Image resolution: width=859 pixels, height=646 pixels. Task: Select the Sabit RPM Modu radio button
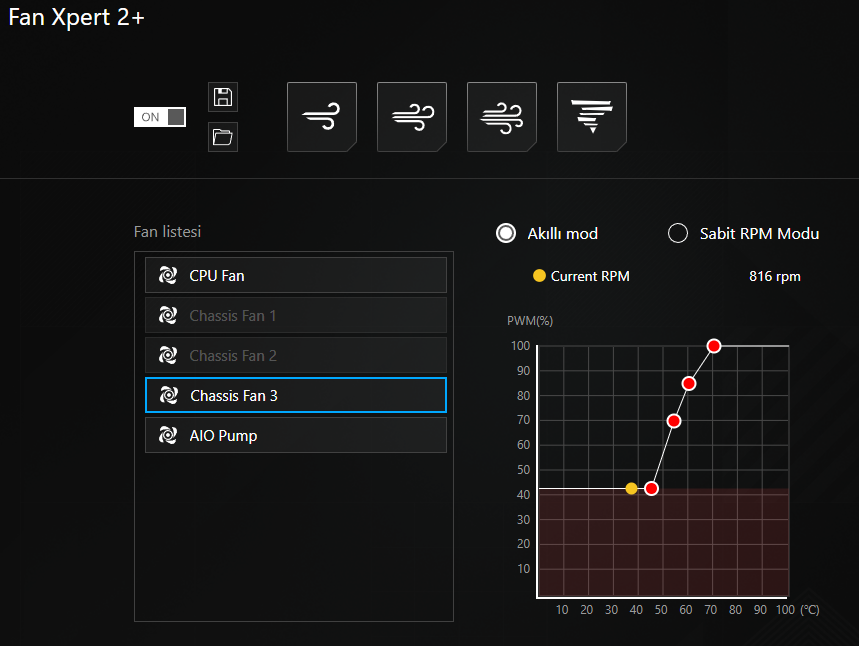(x=678, y=233)
